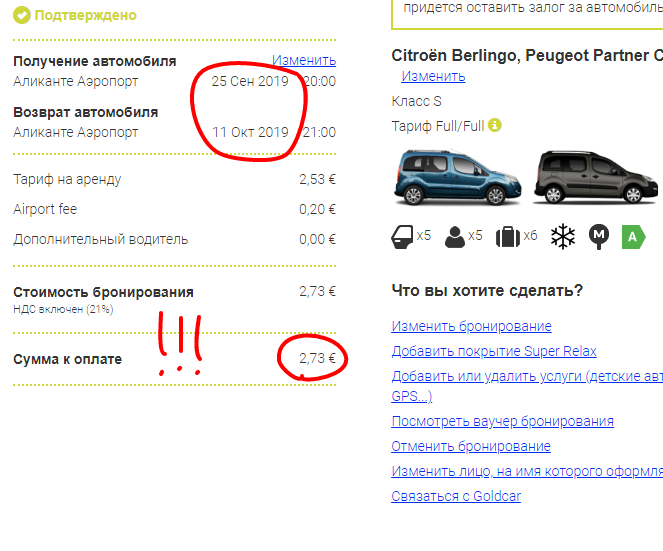Click Изменить link under Citroën Berlingo title
The width and height of the screenshot is (663, 551).
[x=433, y=76]
